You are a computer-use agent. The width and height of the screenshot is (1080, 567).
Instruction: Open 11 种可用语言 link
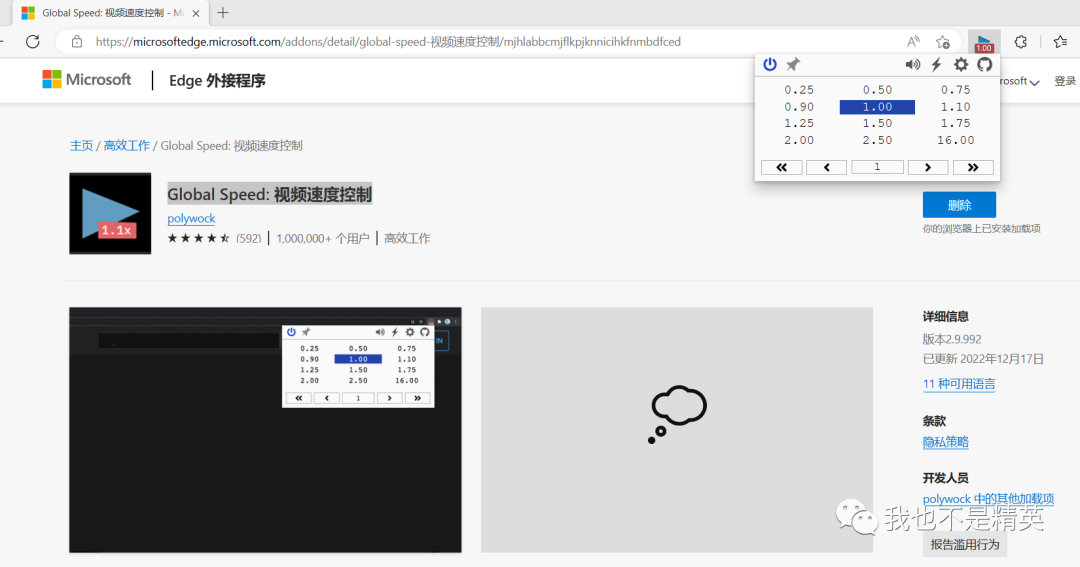[x=959, y=384]
